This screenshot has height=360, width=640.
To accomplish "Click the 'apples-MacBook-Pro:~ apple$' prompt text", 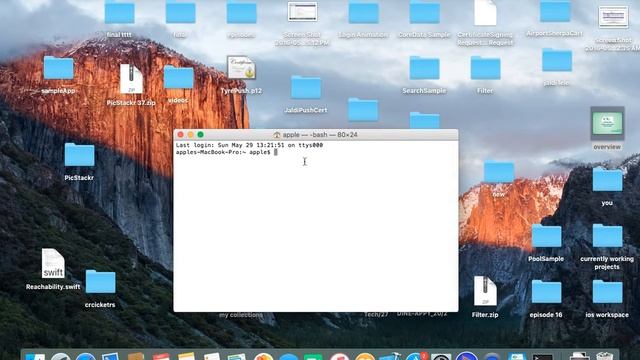I will point(223,152).
